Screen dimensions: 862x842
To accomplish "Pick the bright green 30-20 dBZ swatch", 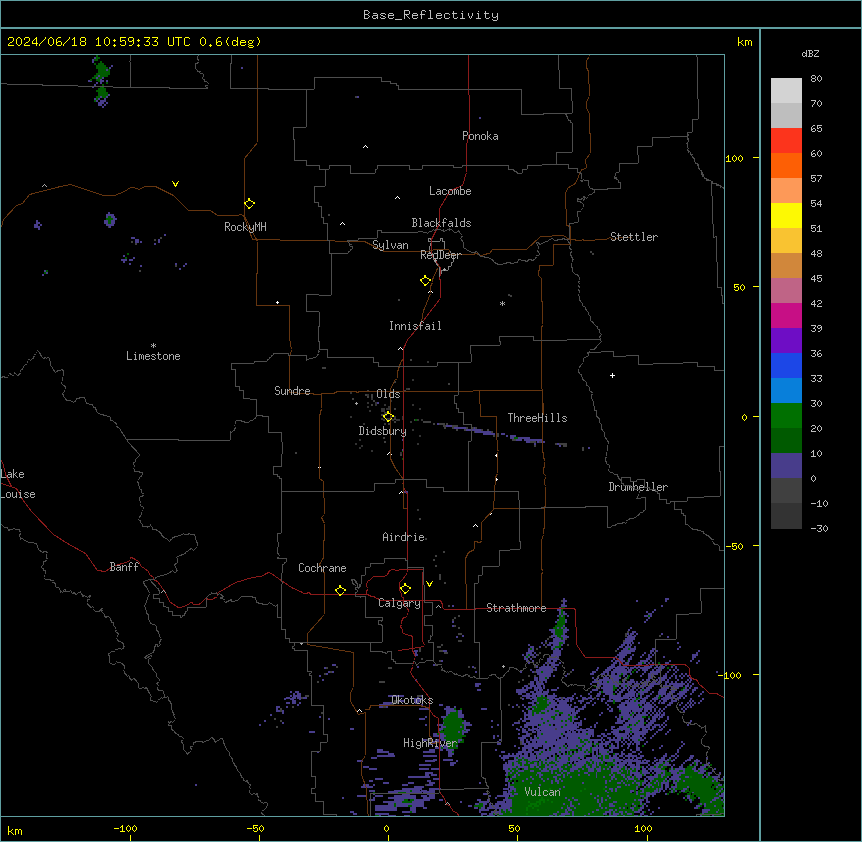I will point(786,416).
